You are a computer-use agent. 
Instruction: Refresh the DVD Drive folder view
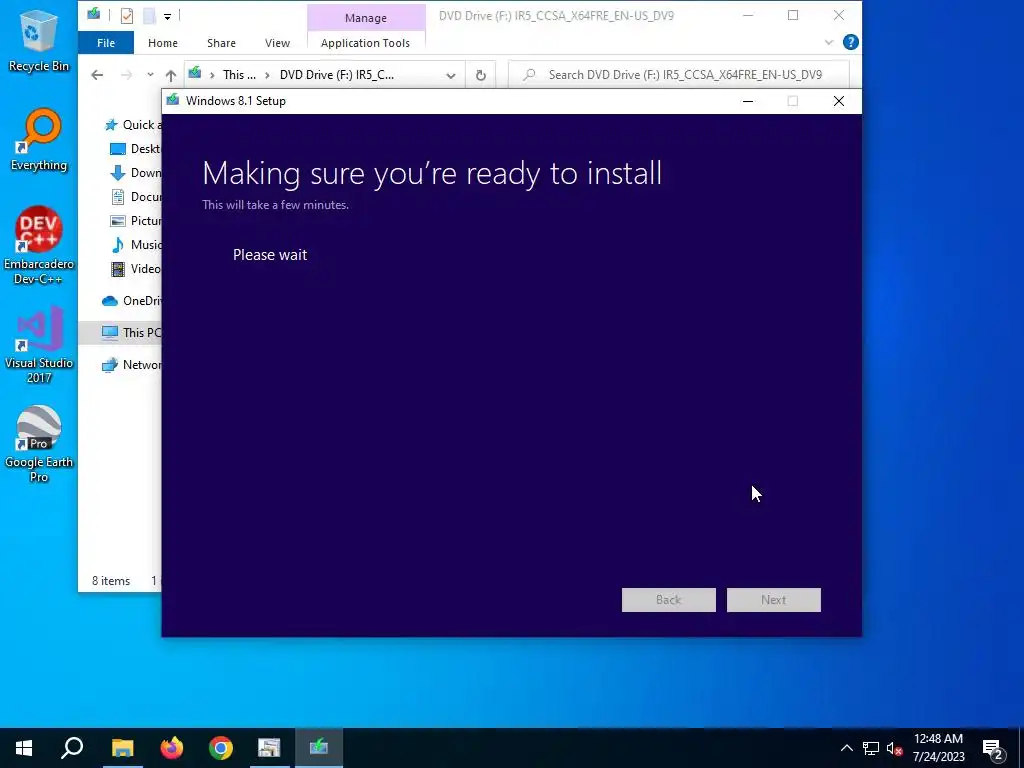pyautogui.click(x=481, y=75)
